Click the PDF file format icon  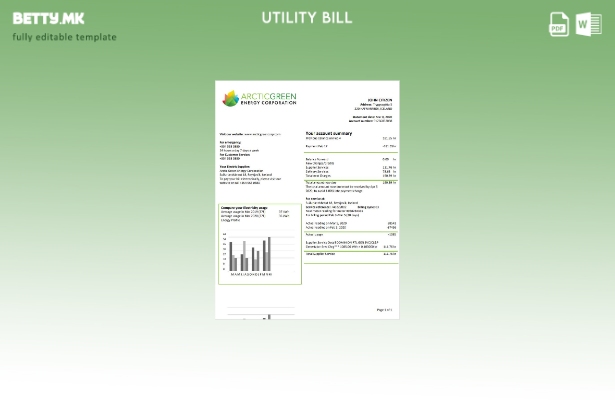click(559, 24)
